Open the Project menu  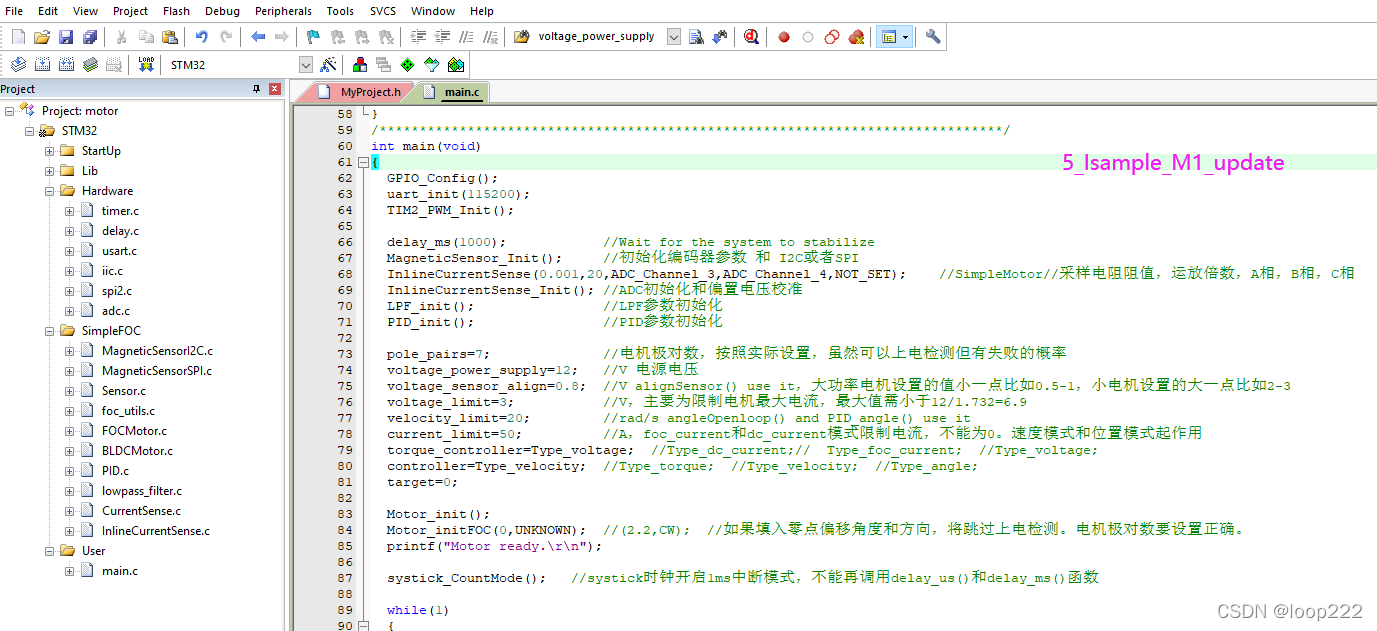coord(130,11)
